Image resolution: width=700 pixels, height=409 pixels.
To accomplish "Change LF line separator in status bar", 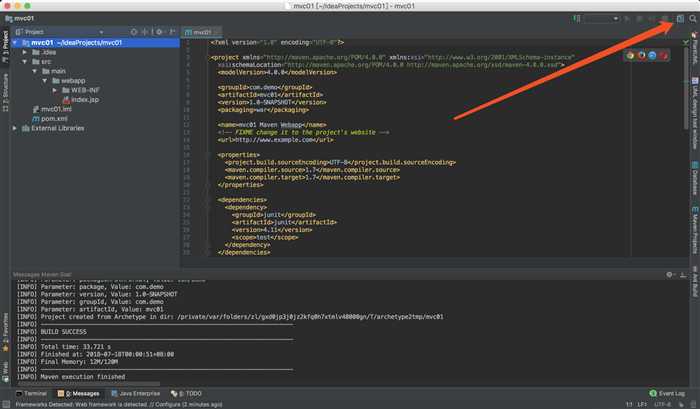I will (x=642, y=405).
